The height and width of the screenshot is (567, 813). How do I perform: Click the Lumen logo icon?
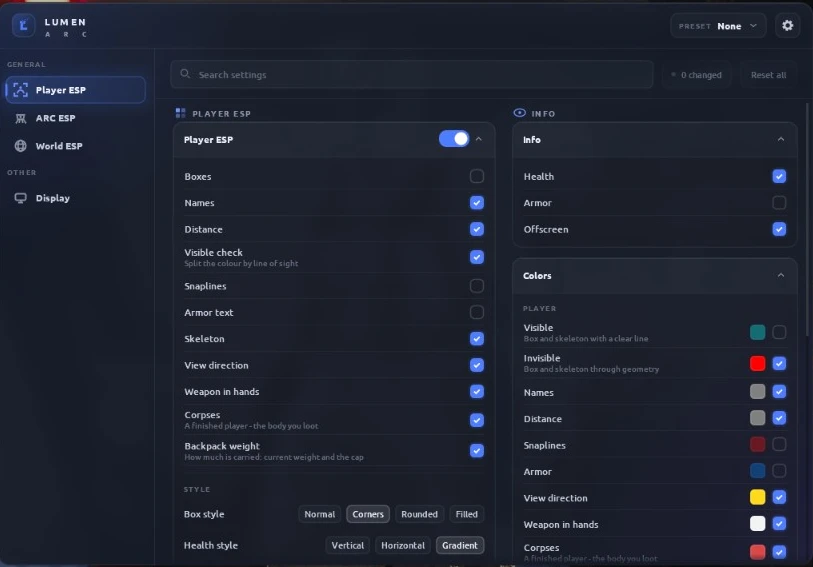(x=23, y=25)
